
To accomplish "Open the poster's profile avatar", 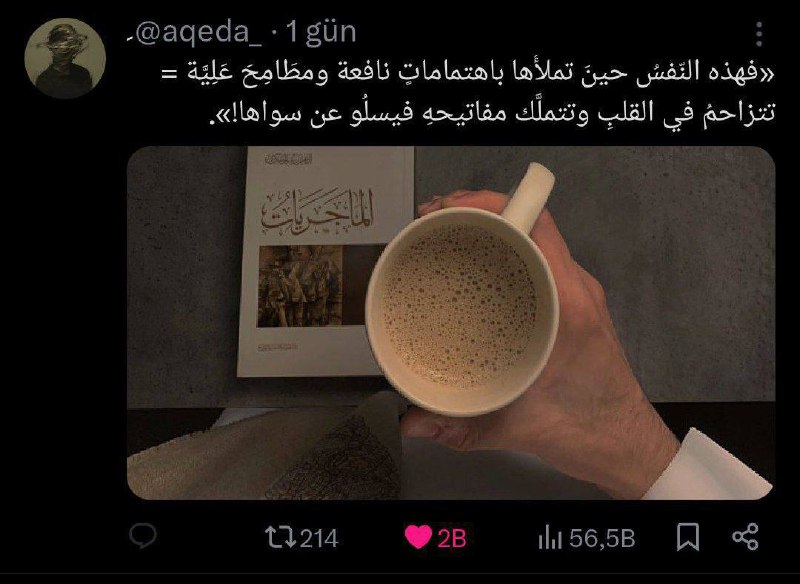I will point(65,58).
